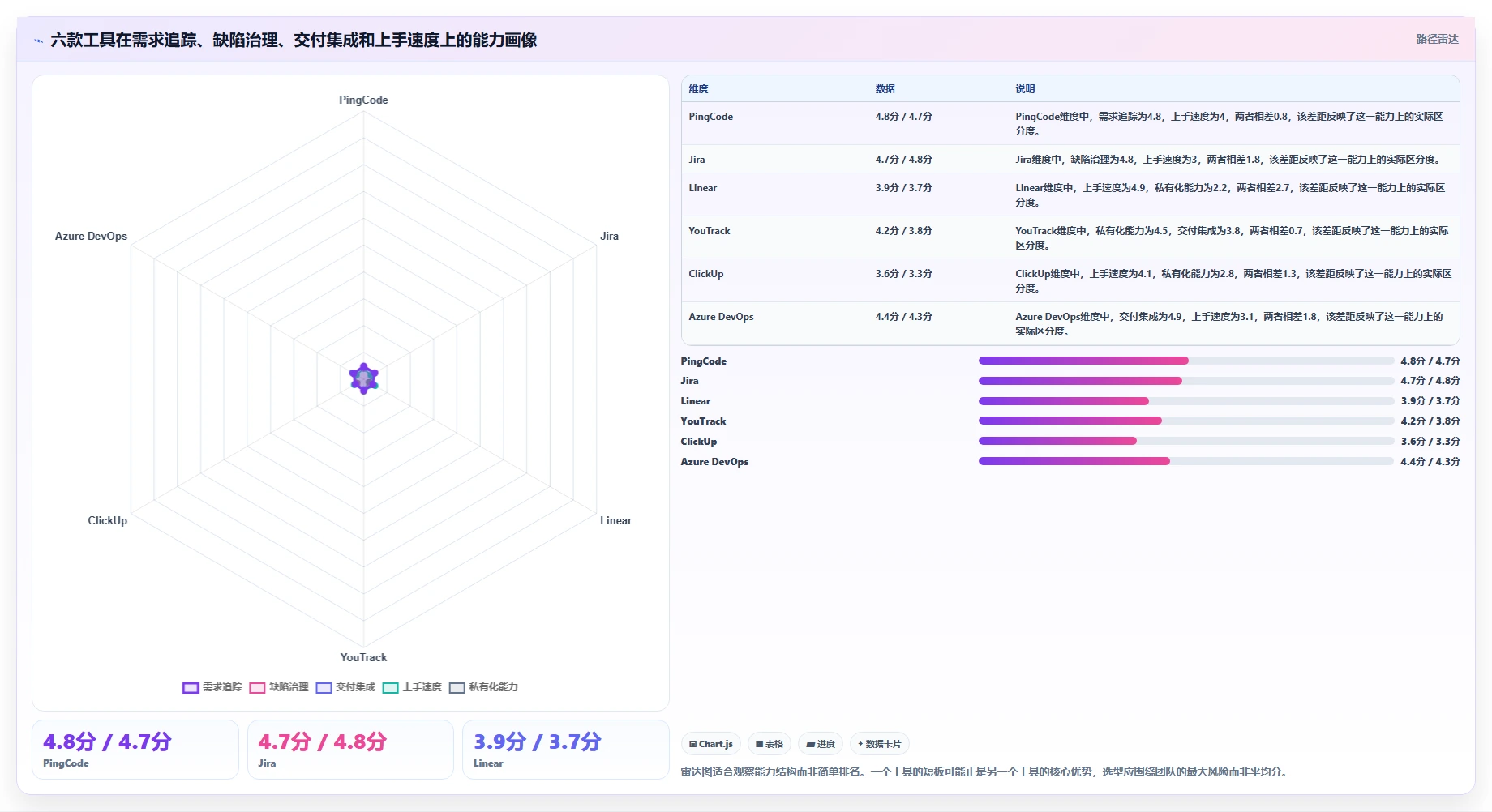Viewport: 1492px width, 812px height.
Task: Click the Azure DevOps progress row label
Action: 714,462
